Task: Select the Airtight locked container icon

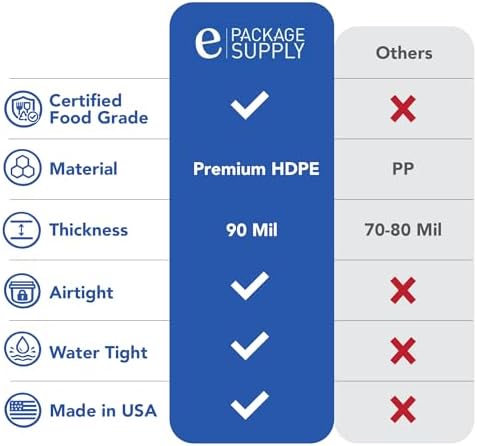Action: [22, 291]
